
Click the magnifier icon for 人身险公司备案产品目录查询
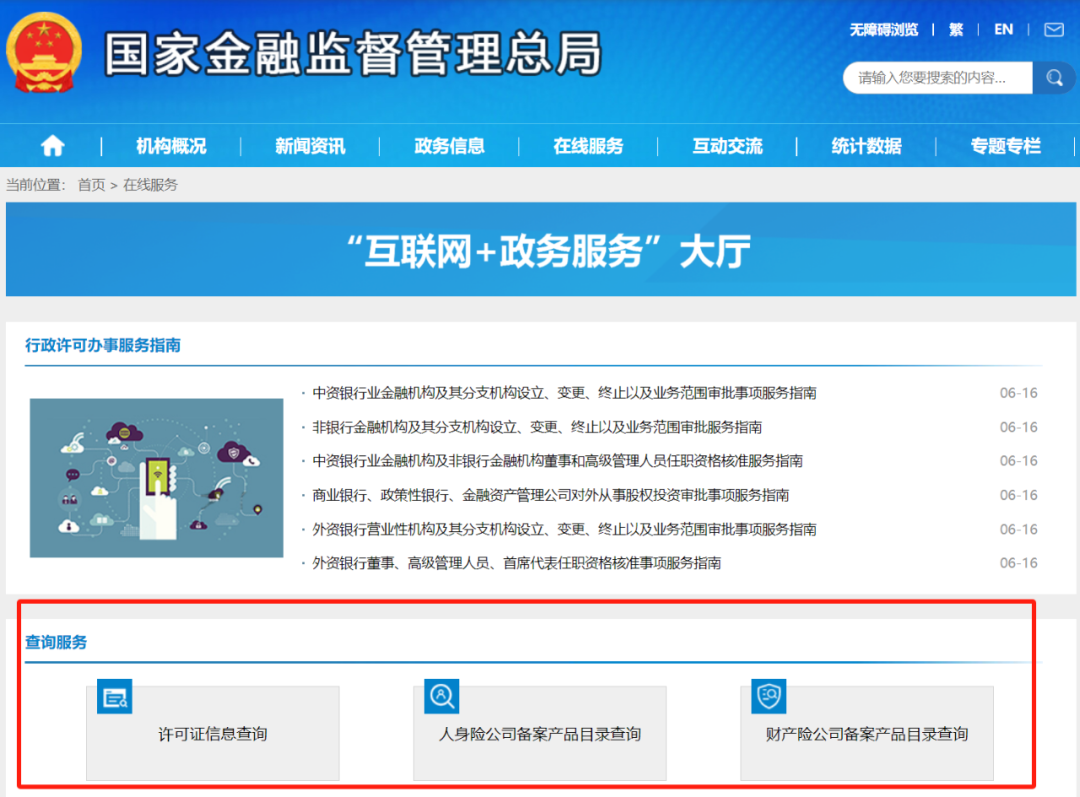point(441,696)
